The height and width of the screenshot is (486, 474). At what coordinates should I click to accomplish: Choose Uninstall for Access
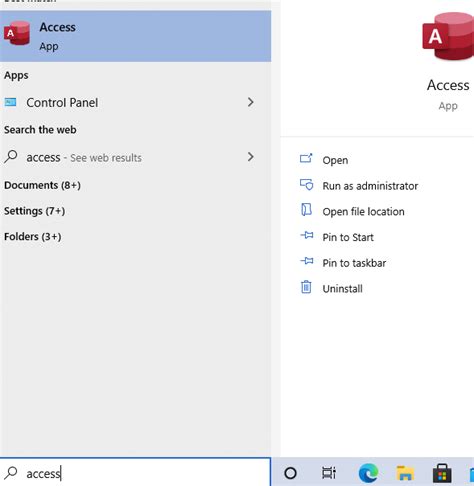coord(342,288)
